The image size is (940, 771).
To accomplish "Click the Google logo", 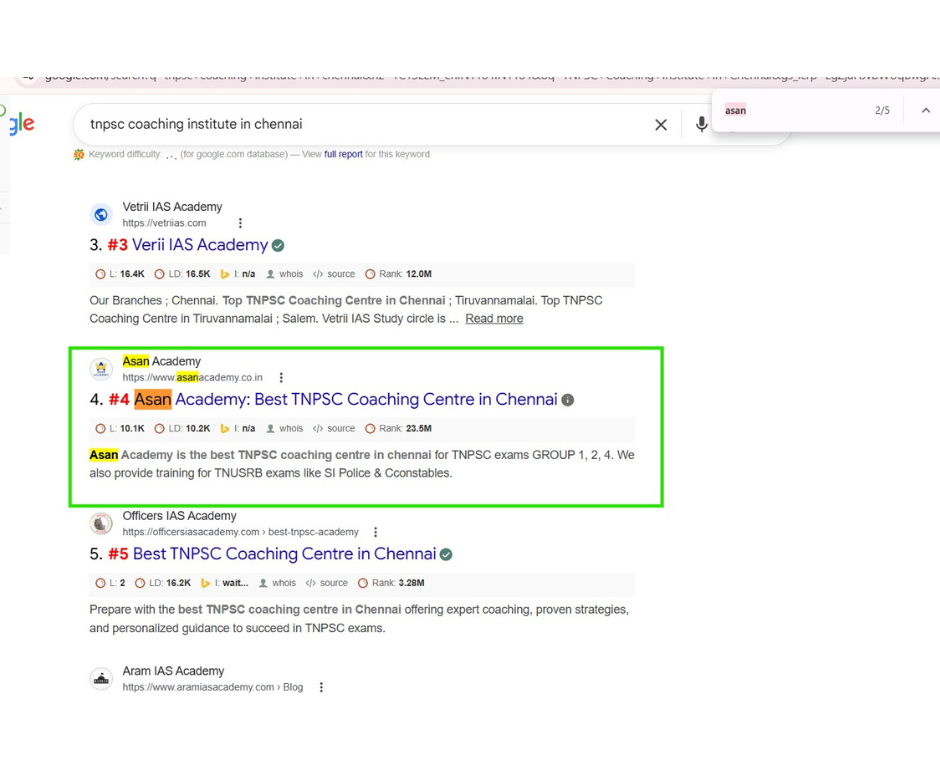I will [x=21, y=124].
